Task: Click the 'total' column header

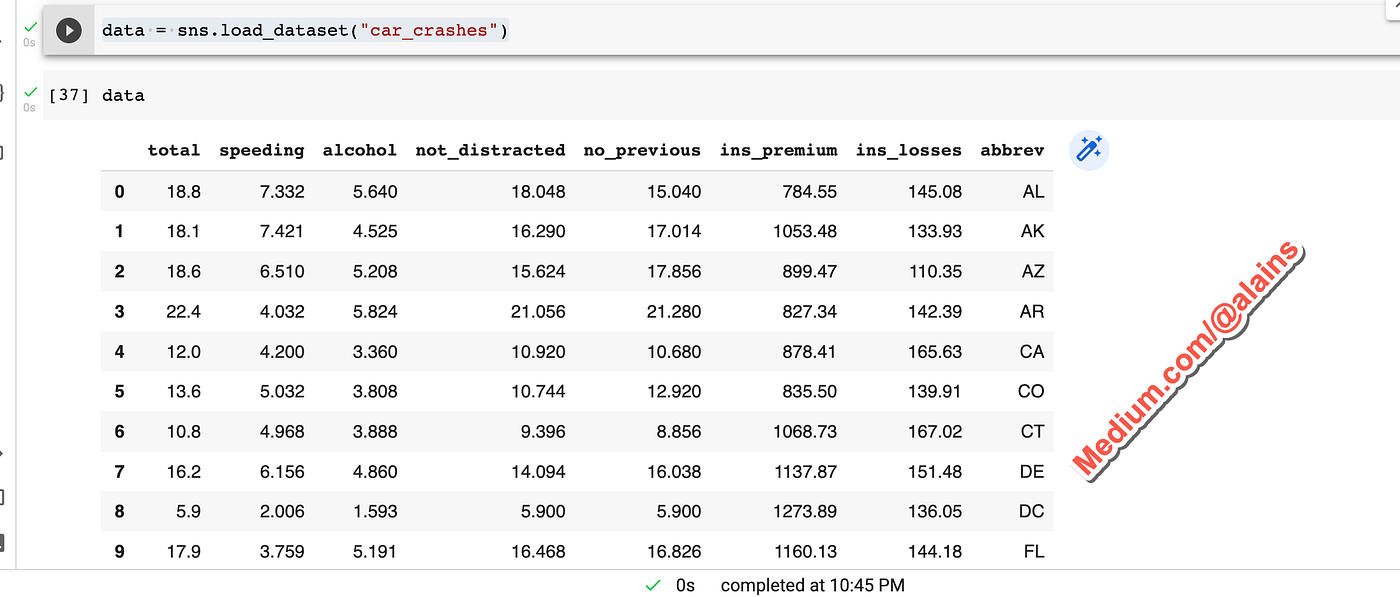Action: coord(174,150)
